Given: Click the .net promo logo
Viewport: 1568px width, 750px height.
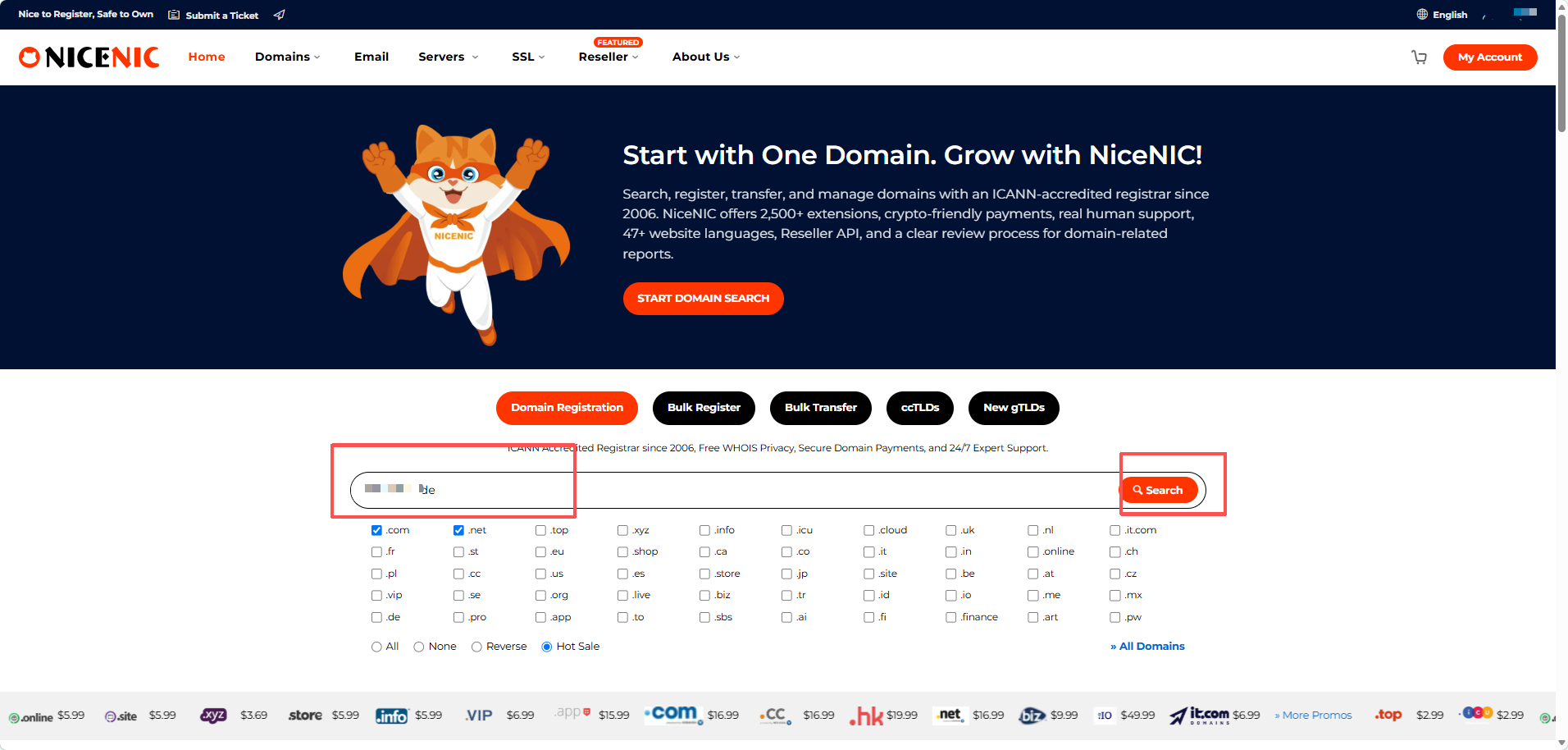Looking at the screenshot, I should [x=950, y=716].
